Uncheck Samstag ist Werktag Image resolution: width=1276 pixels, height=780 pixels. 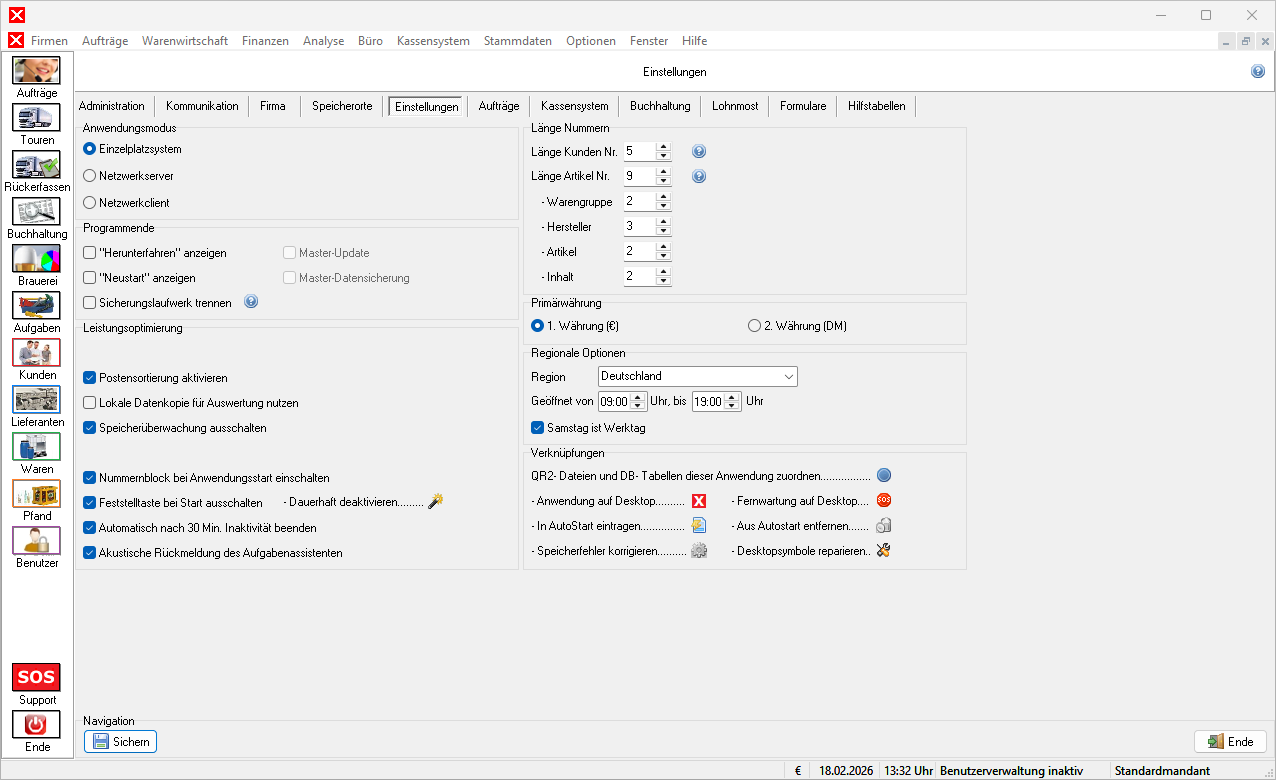[538, 428]
